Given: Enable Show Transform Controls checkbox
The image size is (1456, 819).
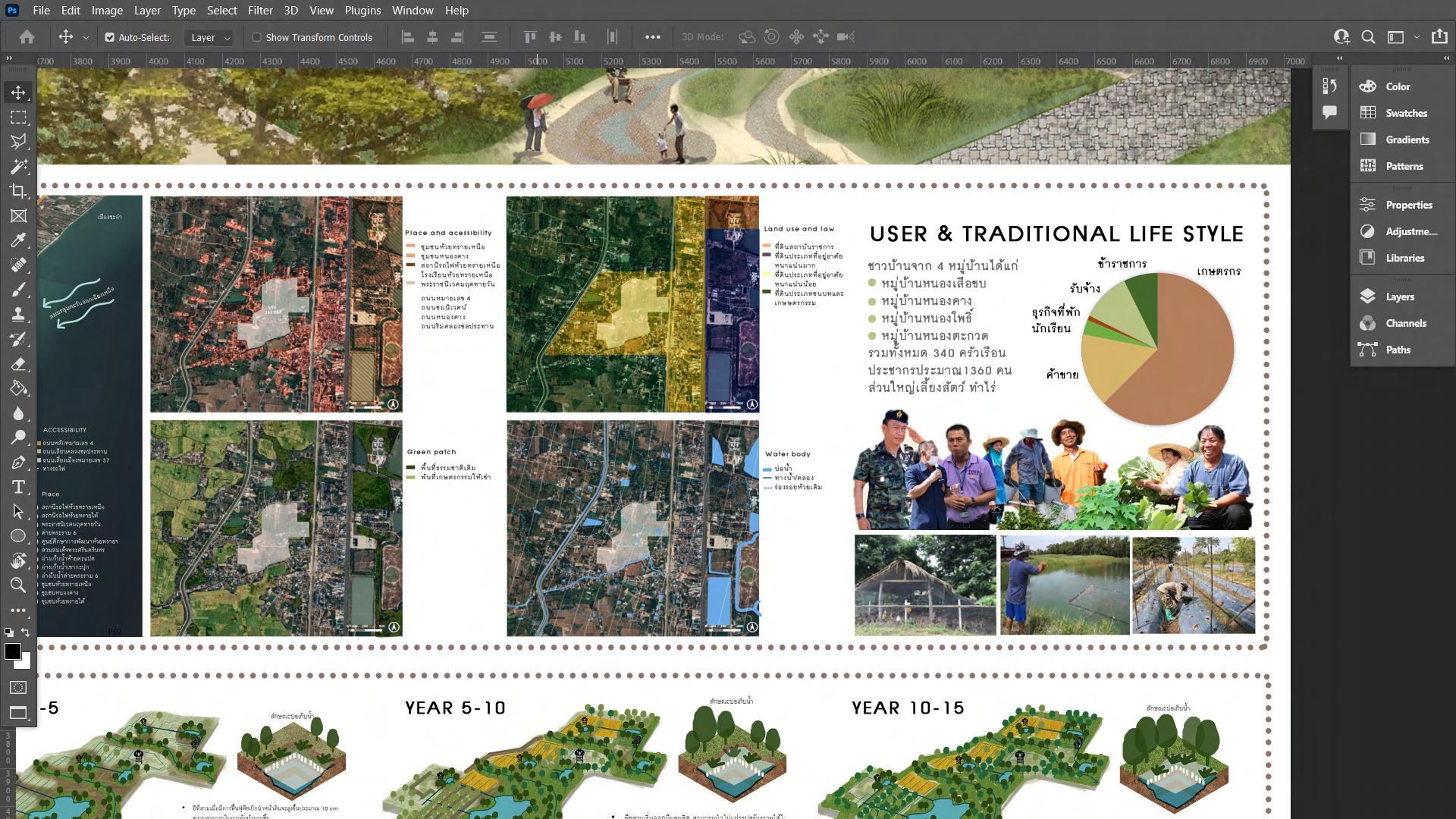Looking at the screenshot, I should point(256,37).
